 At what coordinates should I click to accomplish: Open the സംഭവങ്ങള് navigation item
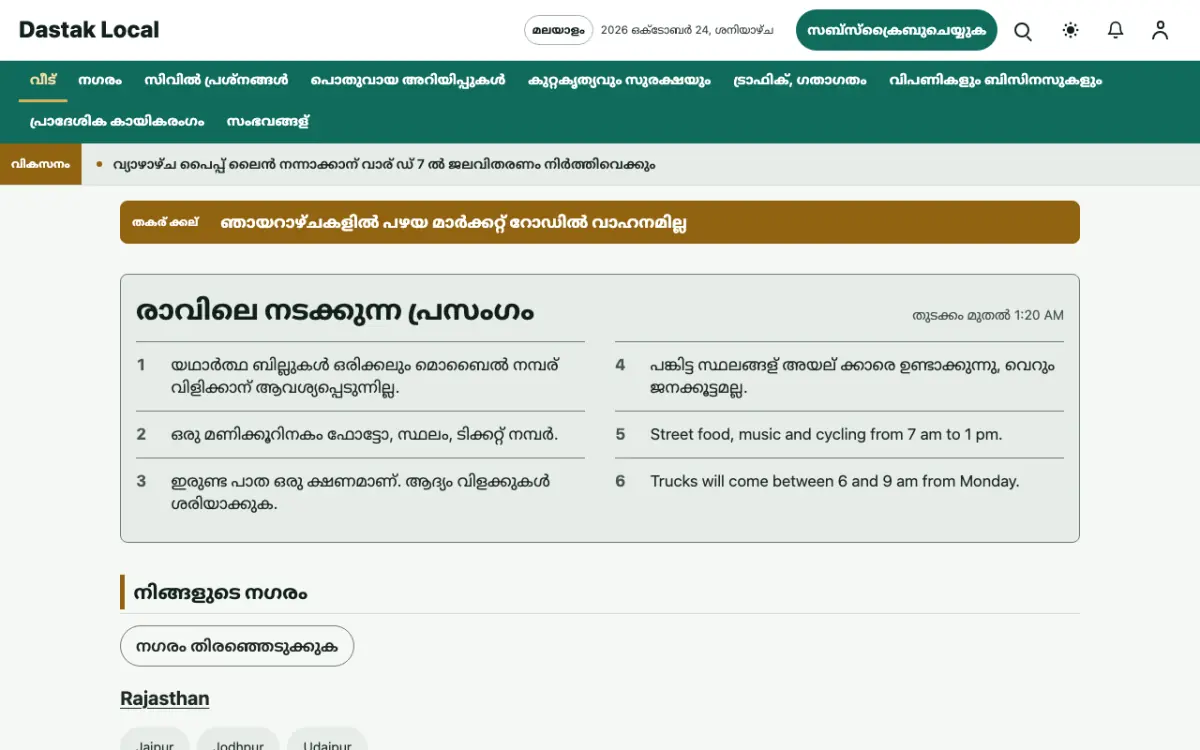coord(268,121)
